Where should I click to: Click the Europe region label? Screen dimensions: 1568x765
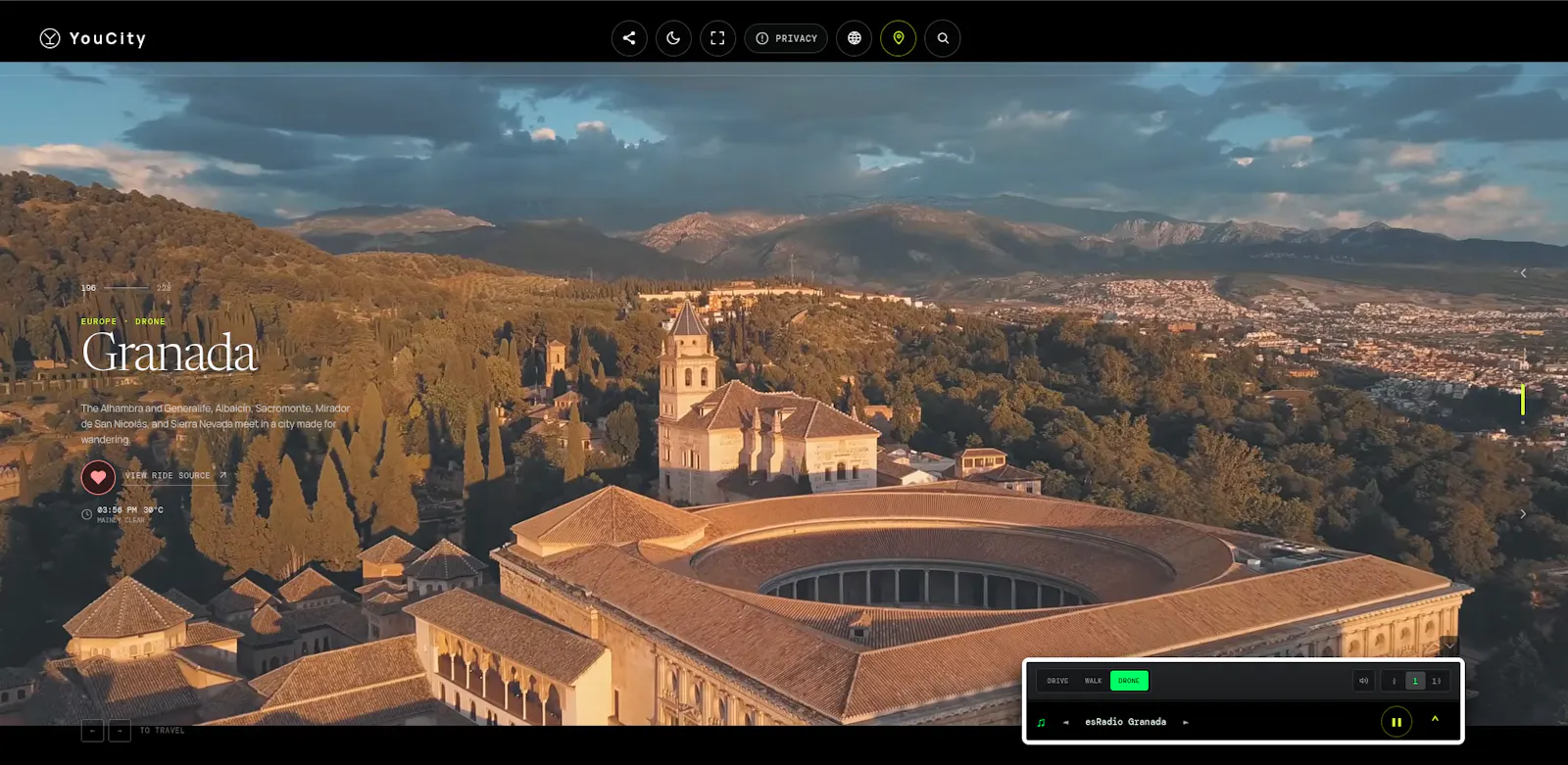(x=99, y=321)
